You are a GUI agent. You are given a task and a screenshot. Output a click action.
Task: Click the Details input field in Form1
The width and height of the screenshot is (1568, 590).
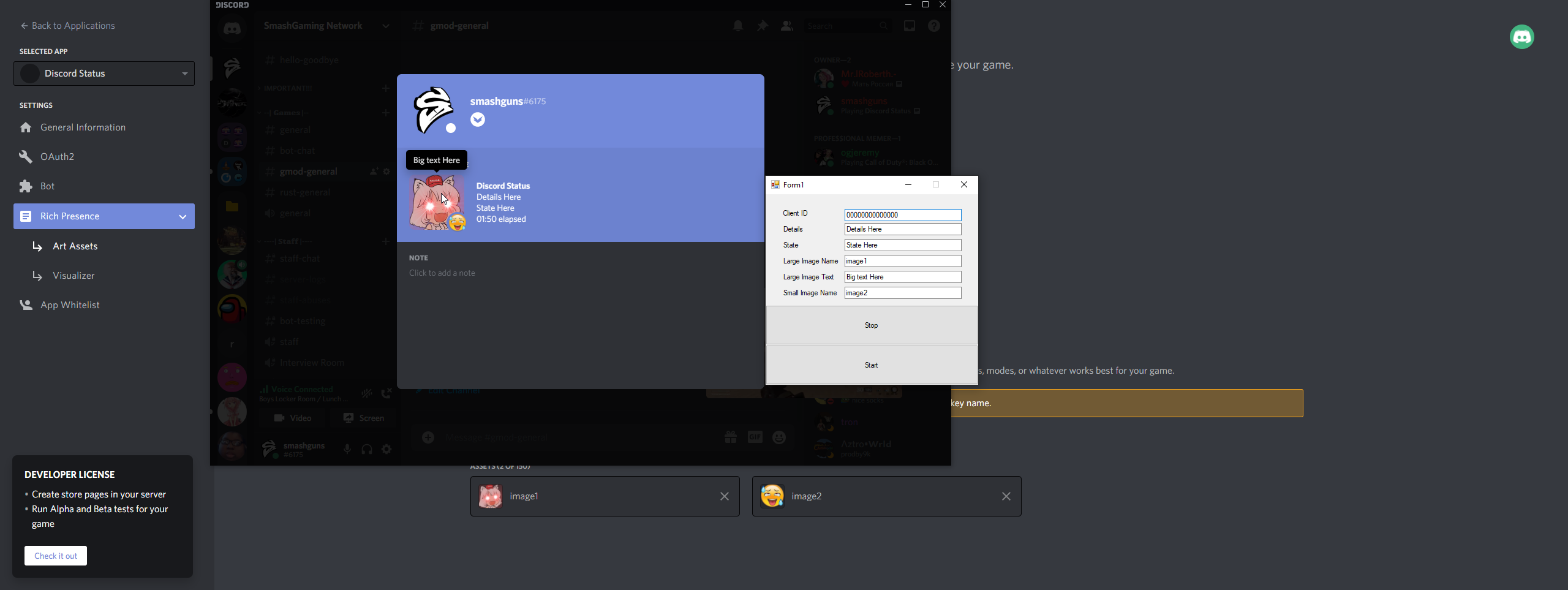point(903,229)
